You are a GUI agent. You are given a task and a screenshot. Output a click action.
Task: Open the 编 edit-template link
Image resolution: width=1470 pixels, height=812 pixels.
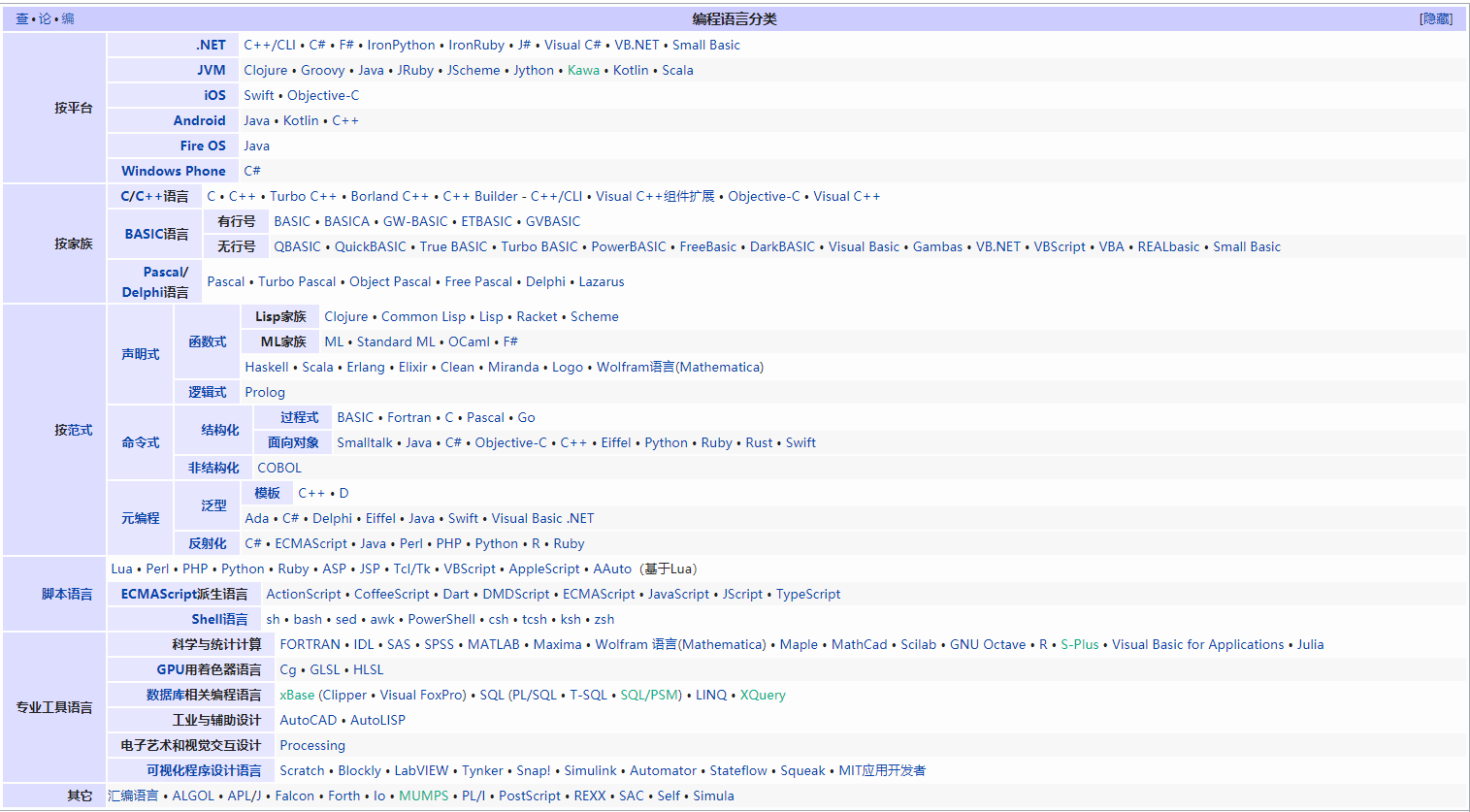(68, 18)
